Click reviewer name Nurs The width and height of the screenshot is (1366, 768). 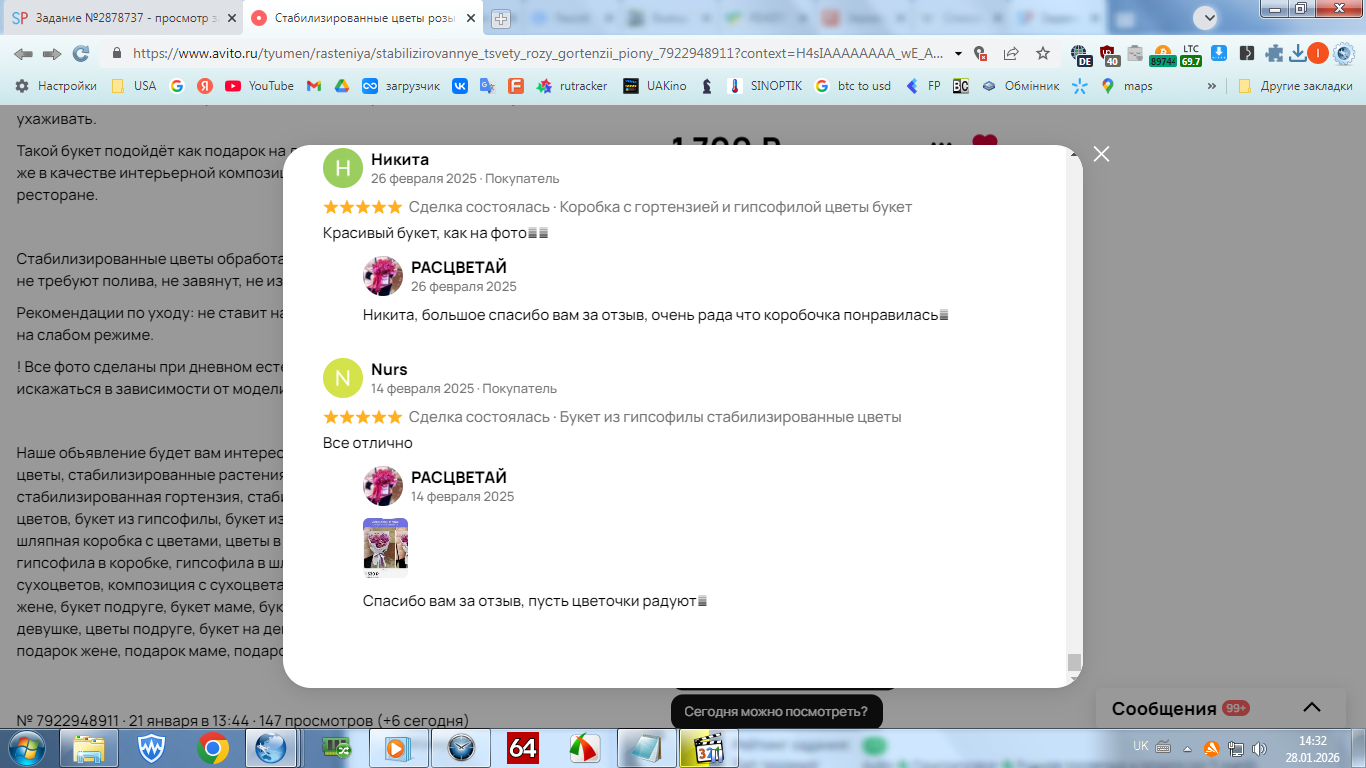389,369
